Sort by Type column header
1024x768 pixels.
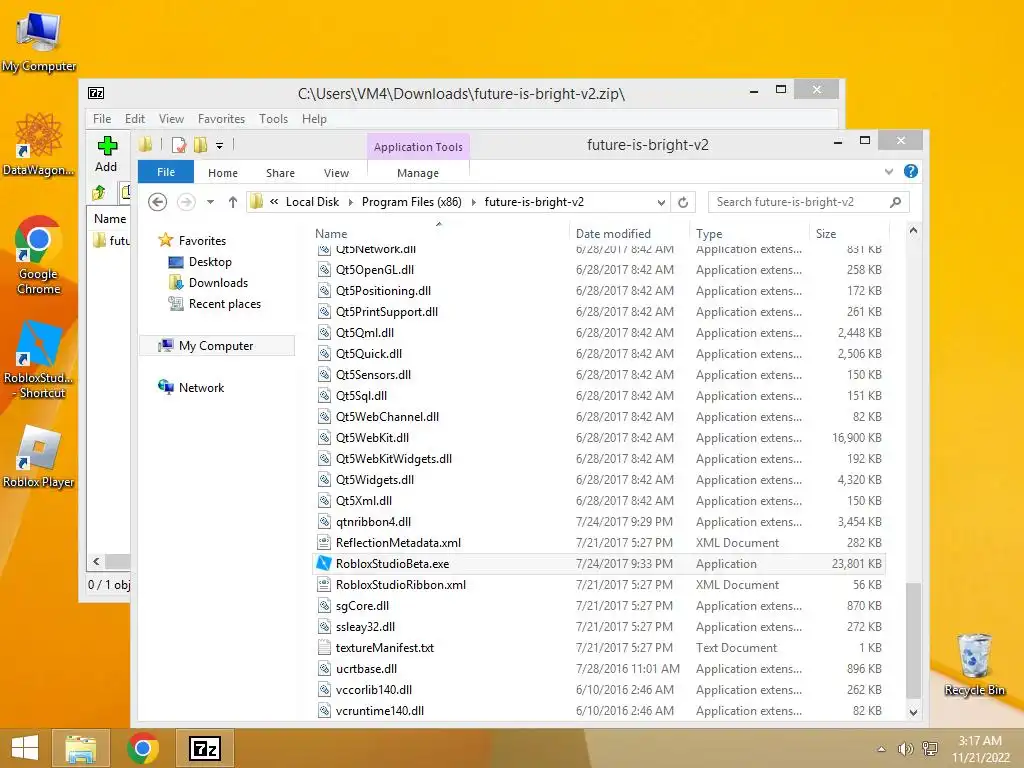point(709,234)
